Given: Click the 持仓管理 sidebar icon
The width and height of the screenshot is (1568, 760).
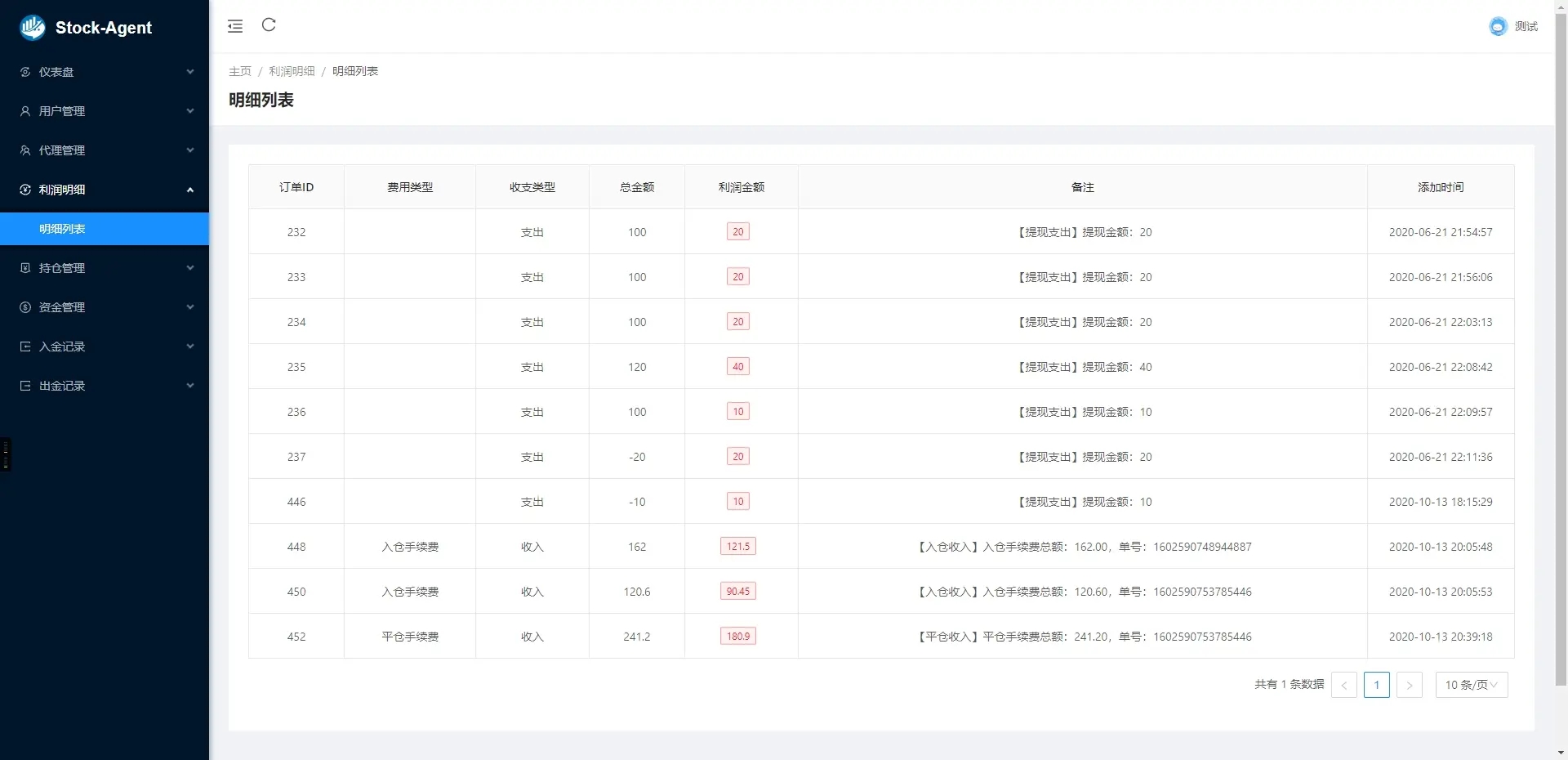Looking at the screenshot, I should [25, 268].
